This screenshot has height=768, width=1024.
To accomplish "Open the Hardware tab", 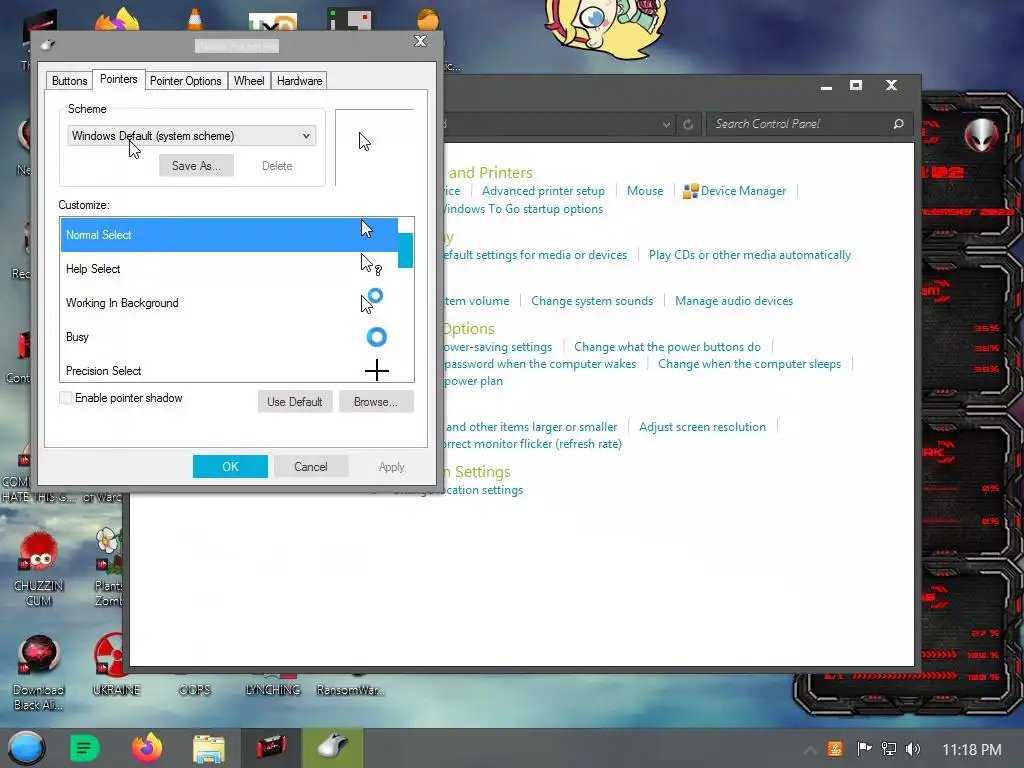I will 299,81.
